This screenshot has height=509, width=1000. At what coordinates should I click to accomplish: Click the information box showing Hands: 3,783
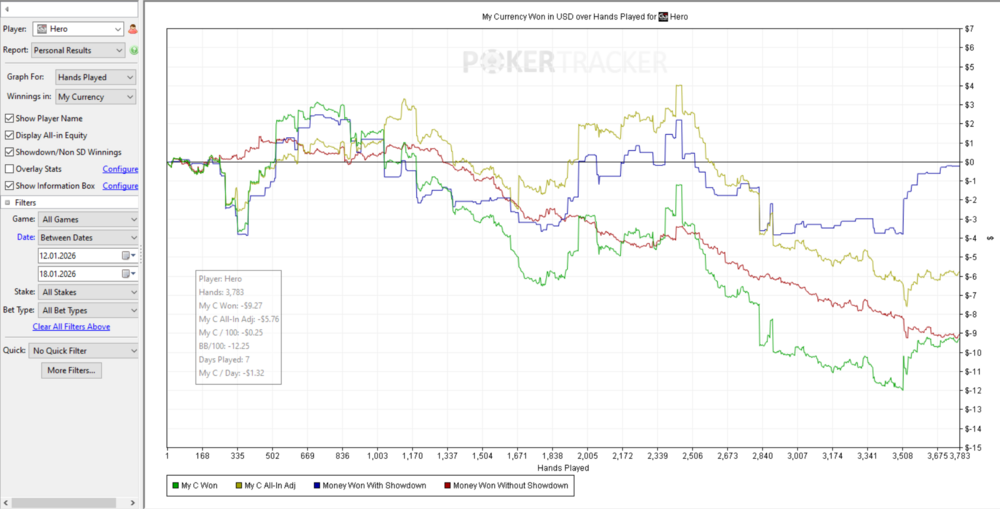coord(238,327)
